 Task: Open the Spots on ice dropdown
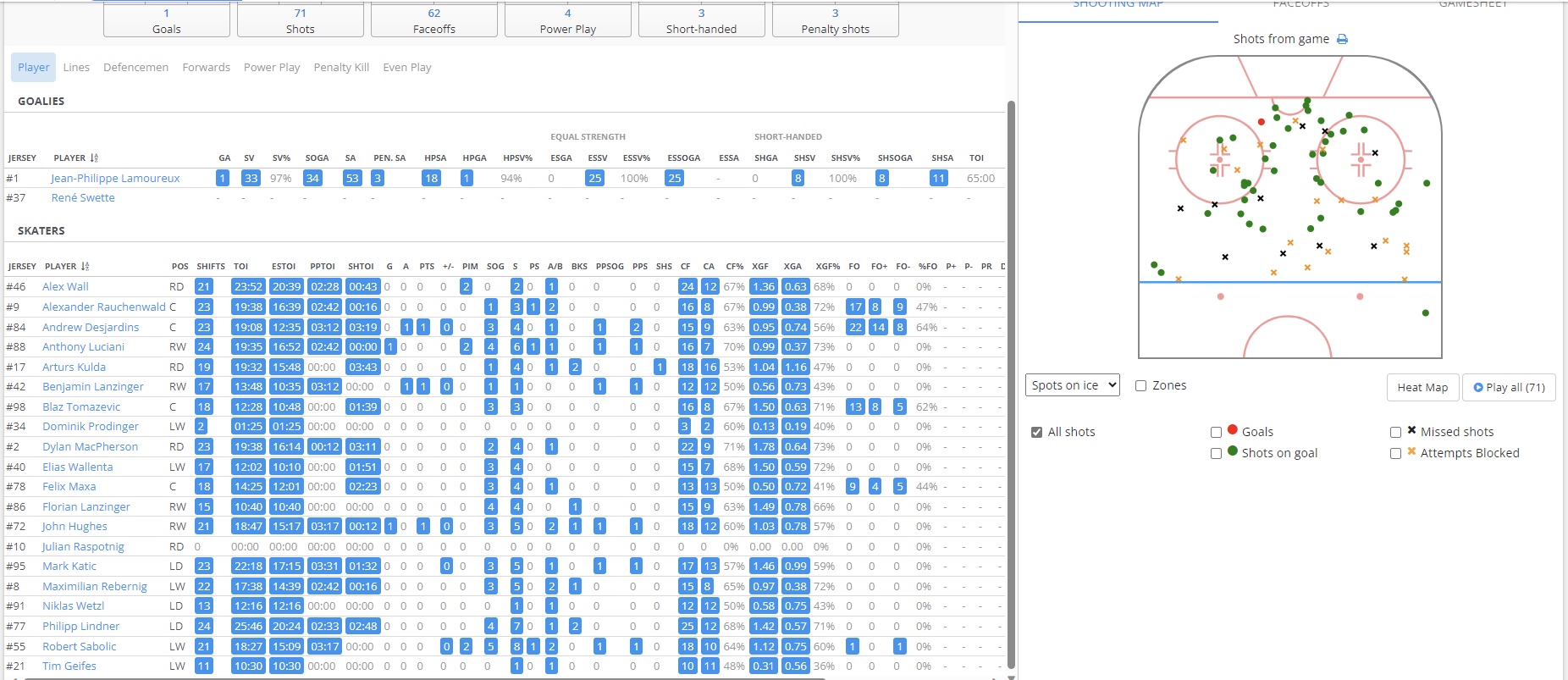pyautogui.click(x=1073, y=385)
